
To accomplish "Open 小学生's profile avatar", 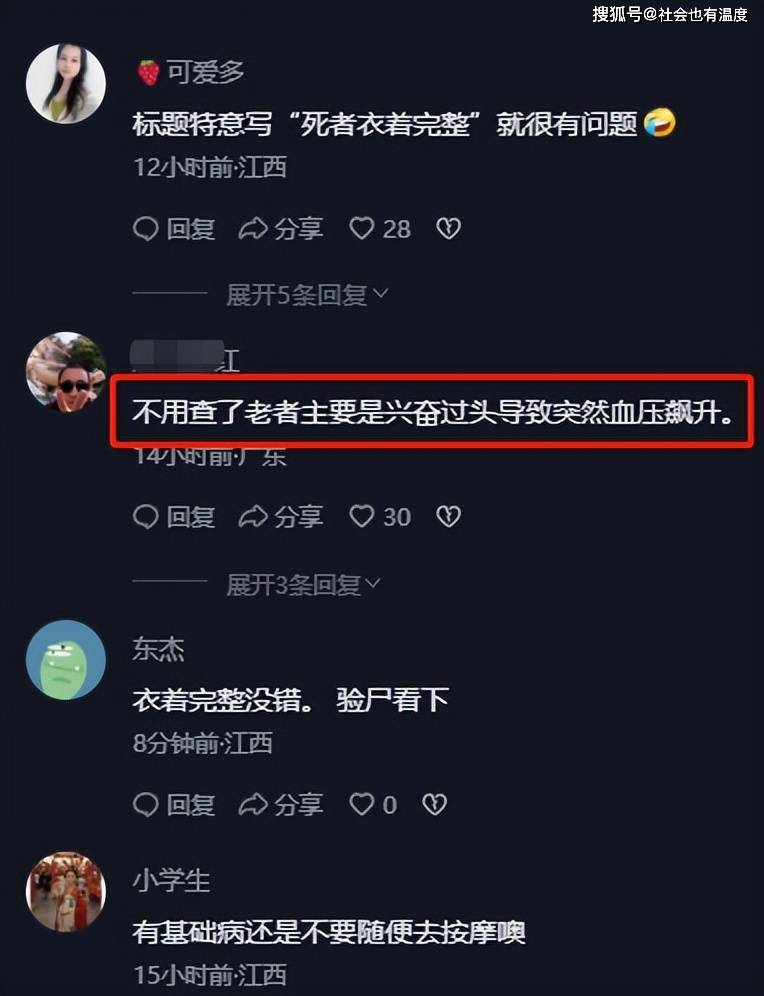I will pos(65,892).
